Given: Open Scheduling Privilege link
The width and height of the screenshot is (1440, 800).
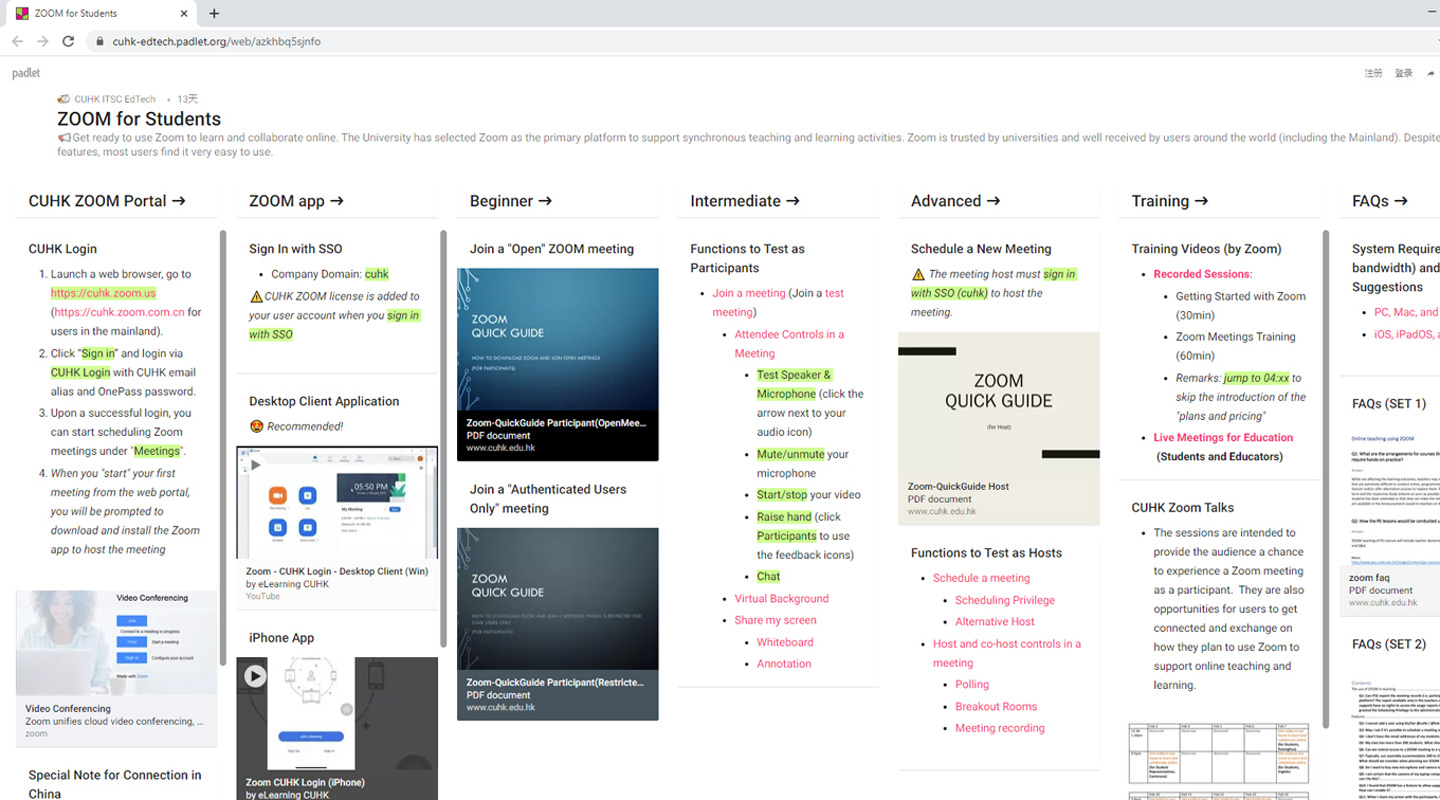Looking at the screenshot, I should click(x=1005, y=600).
